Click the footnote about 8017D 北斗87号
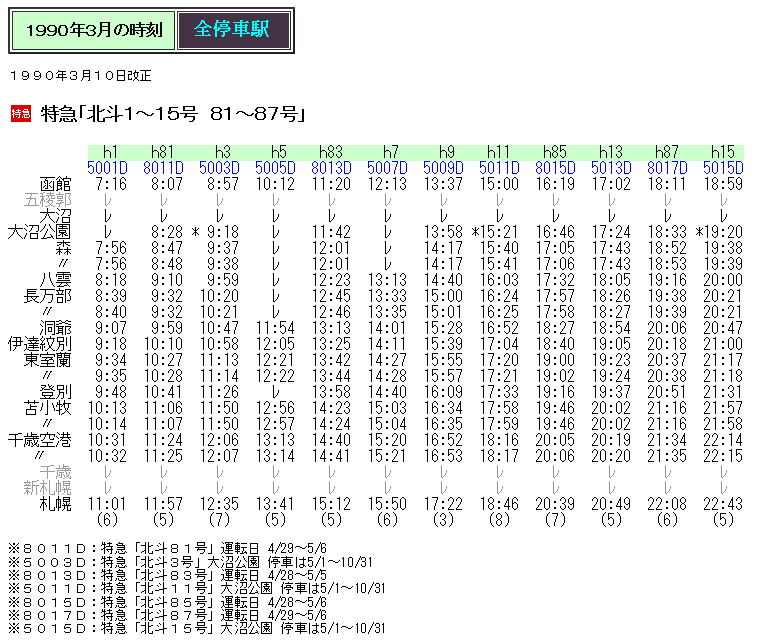The width and height of the screenshot is (760, 641). pos(167,615)
